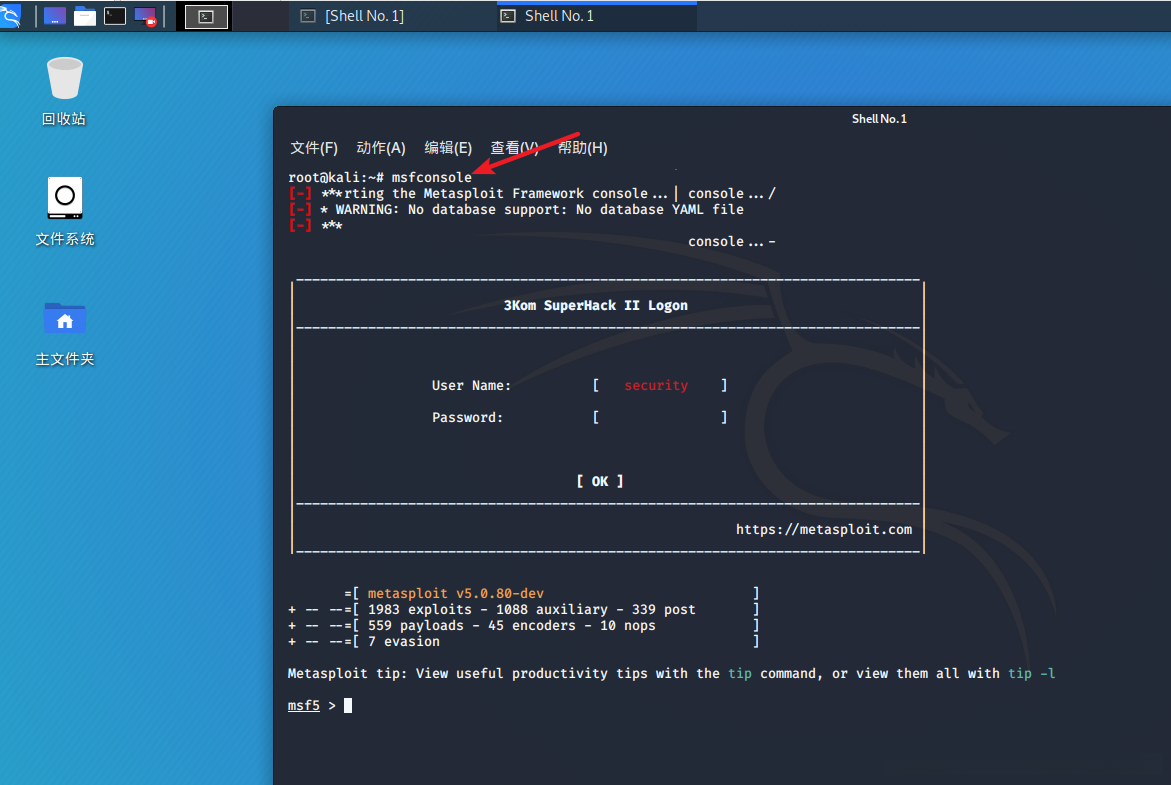This screenshot has height=785, width=1171.
Task: Open the Home folder desktop icon
Action: coord(64,331)
